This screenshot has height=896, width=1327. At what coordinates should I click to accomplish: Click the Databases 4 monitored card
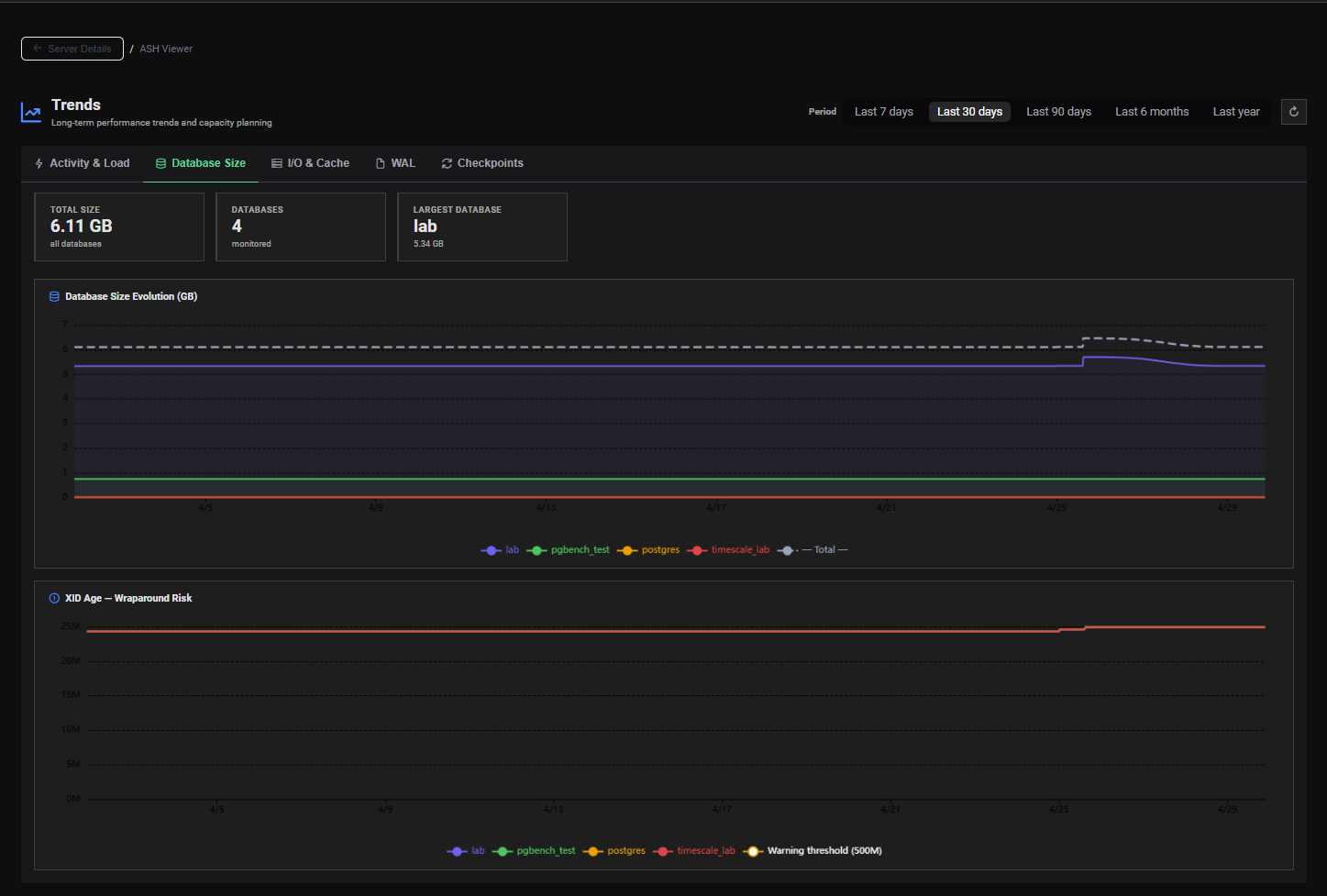point(301,227)
